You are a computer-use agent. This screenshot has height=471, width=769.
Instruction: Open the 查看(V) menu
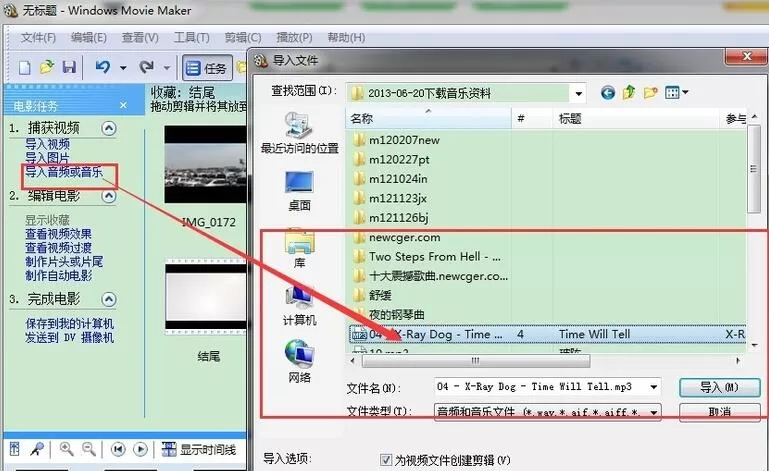click(x=140, y=38)
